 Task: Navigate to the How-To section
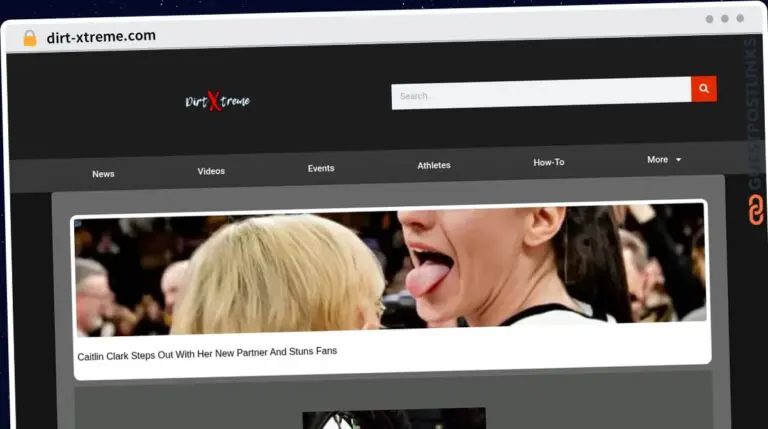tap(549, 162)
